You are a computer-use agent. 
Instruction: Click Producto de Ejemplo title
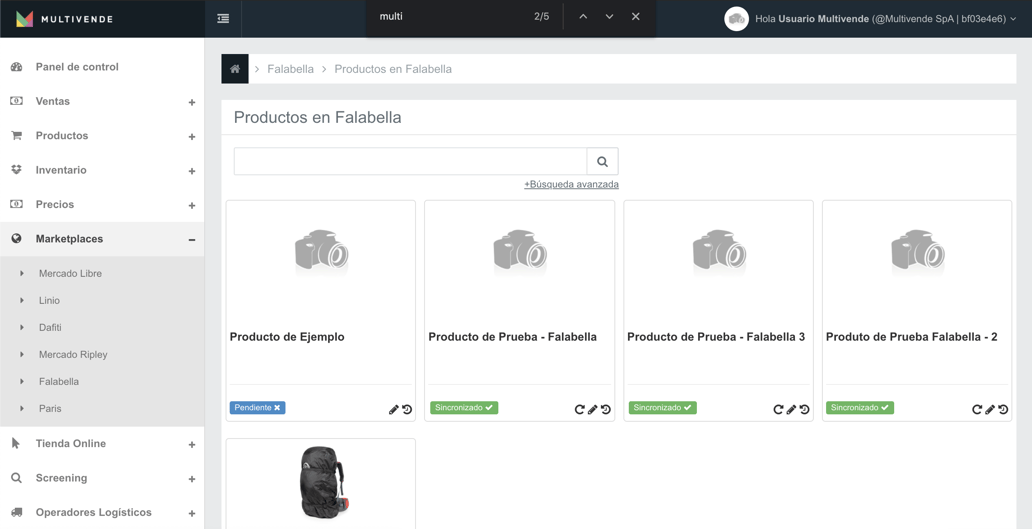[x=287, y=337]
